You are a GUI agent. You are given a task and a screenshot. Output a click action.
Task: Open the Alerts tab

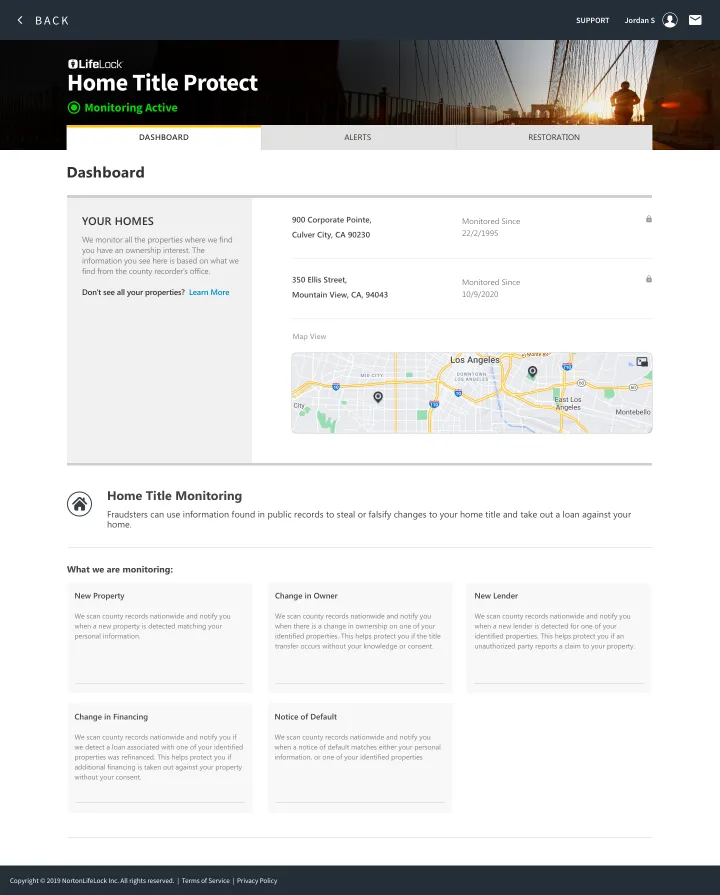358,138
